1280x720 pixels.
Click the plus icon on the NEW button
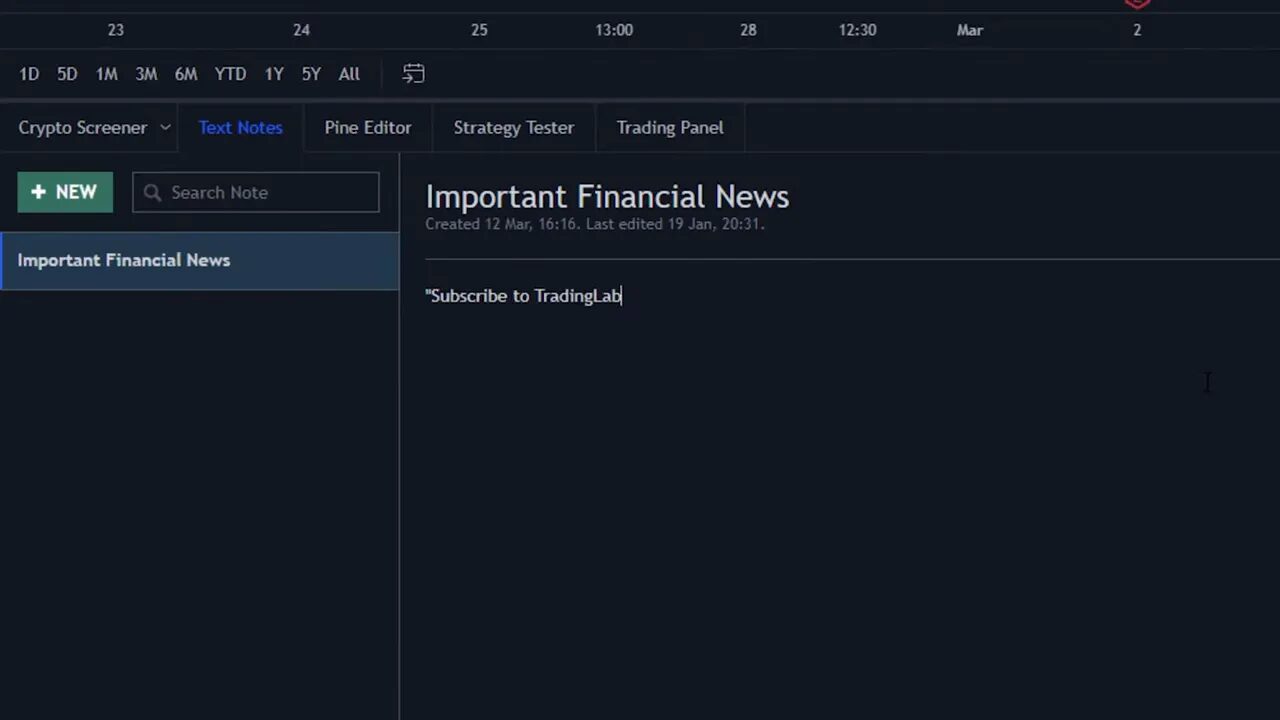click(x=38, y=192)
